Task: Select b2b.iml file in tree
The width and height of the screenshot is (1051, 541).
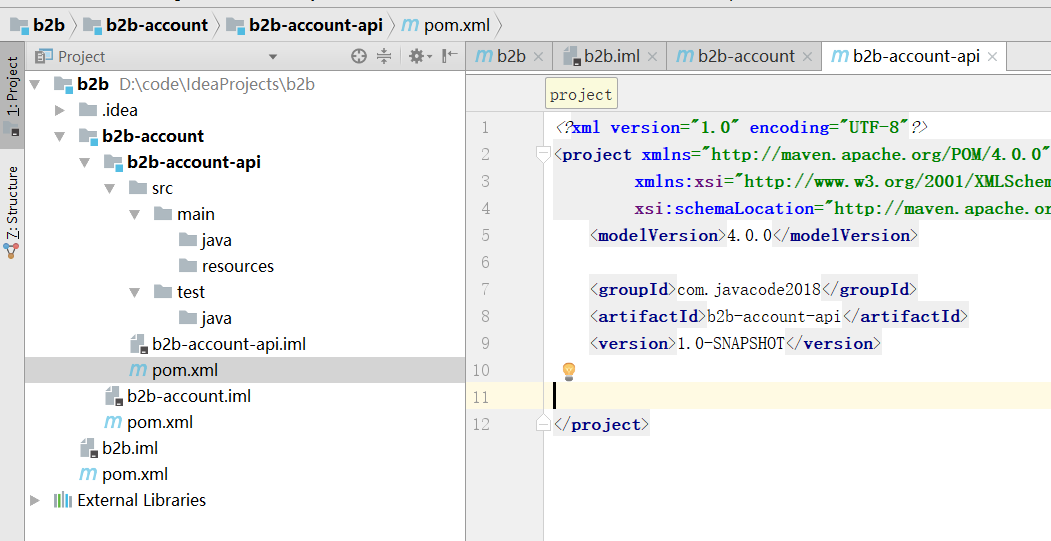Action: (245, 448)
